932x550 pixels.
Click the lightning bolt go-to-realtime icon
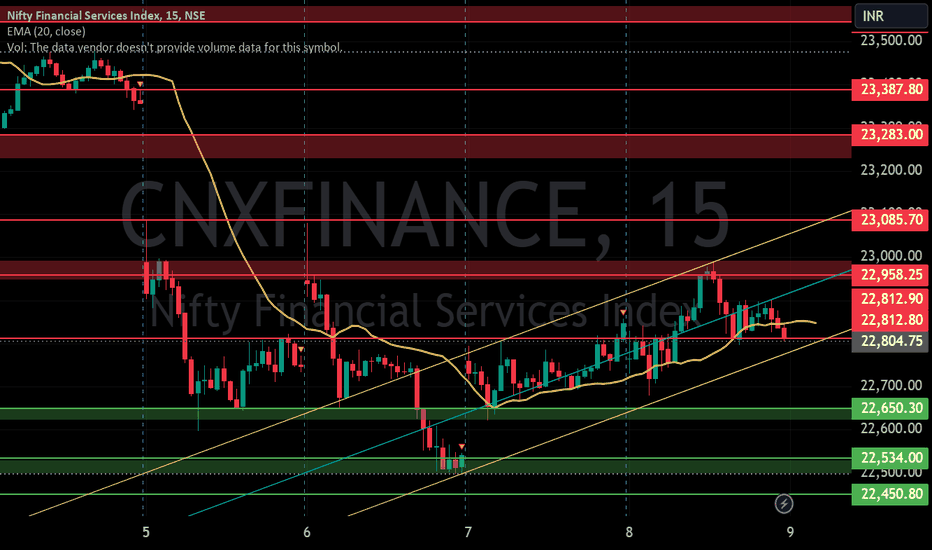pyautogui.click(x=784, y=504)
